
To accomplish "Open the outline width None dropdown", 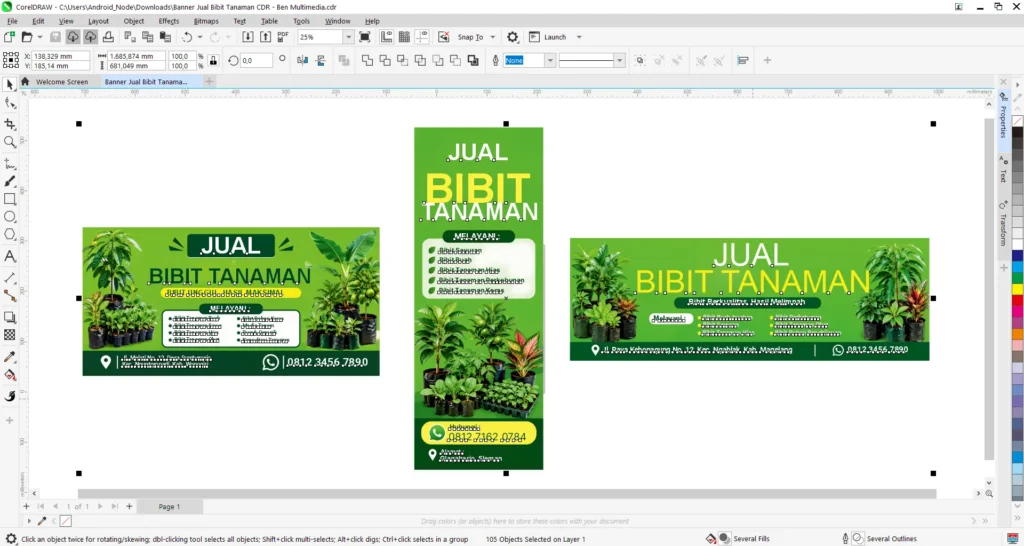I will 550,61.
